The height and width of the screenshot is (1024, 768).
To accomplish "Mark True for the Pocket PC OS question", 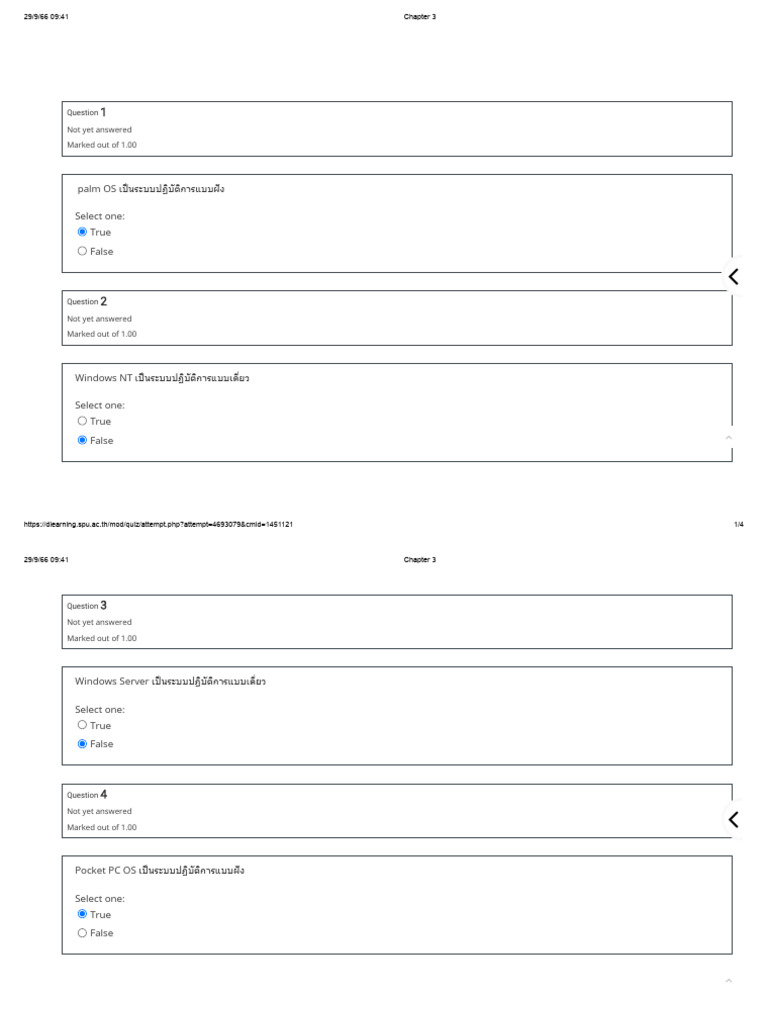I will [x=82, y=914].
